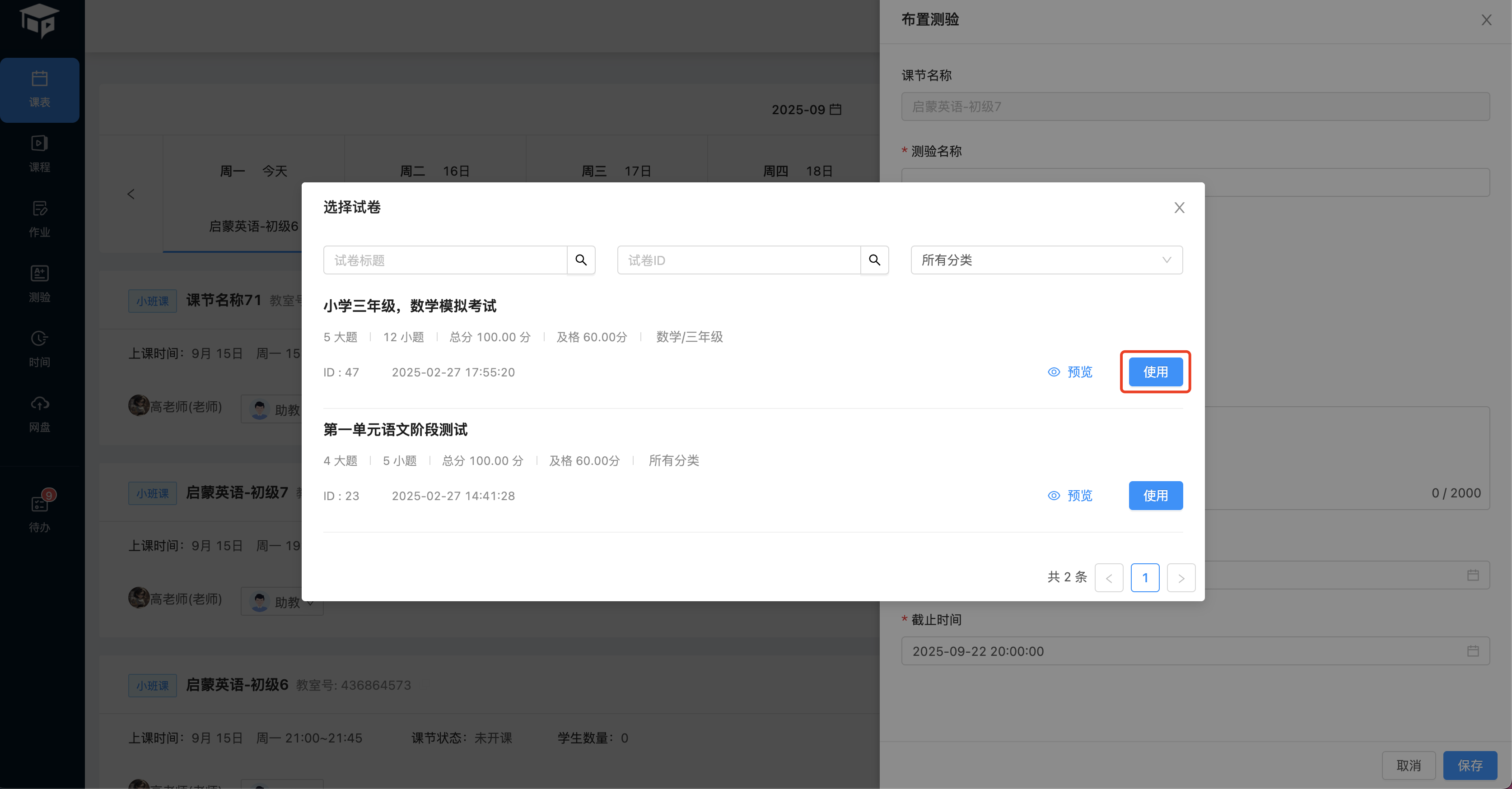The height and width of the screenshot is (789, 1512).
Task: Open 课表 schedule in the sidebar
Action: pos(39,89)
